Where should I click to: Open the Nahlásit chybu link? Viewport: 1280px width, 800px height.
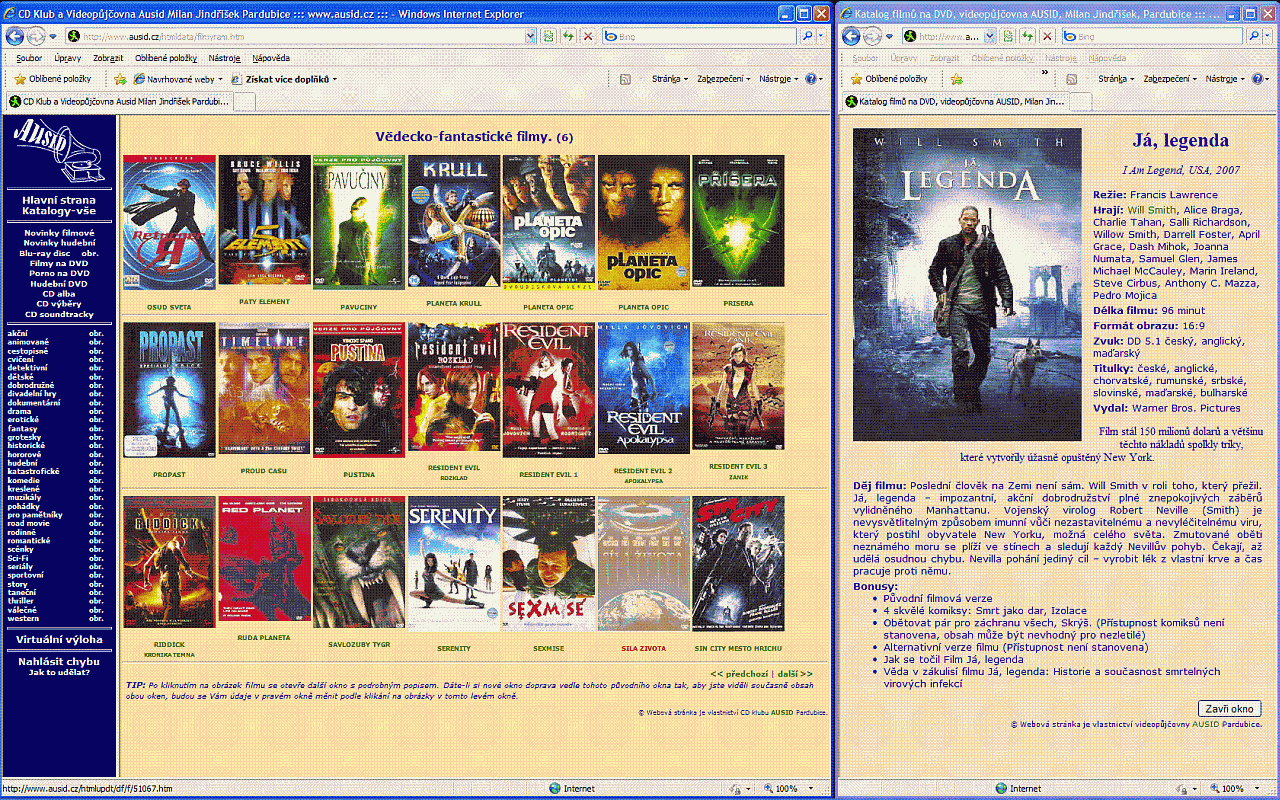(59, 661)
